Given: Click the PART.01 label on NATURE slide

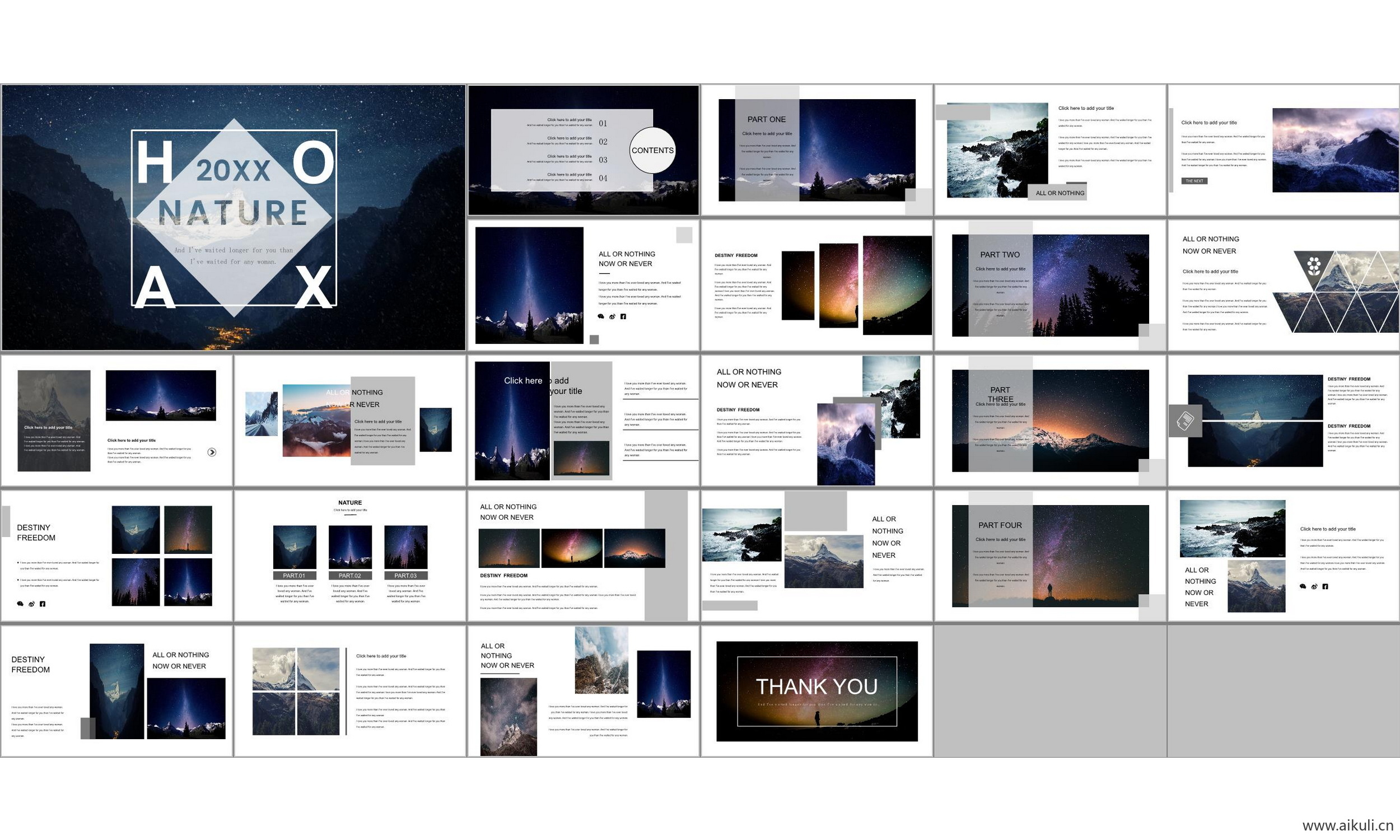Looking at the screenshot, I should coord(294,575).
